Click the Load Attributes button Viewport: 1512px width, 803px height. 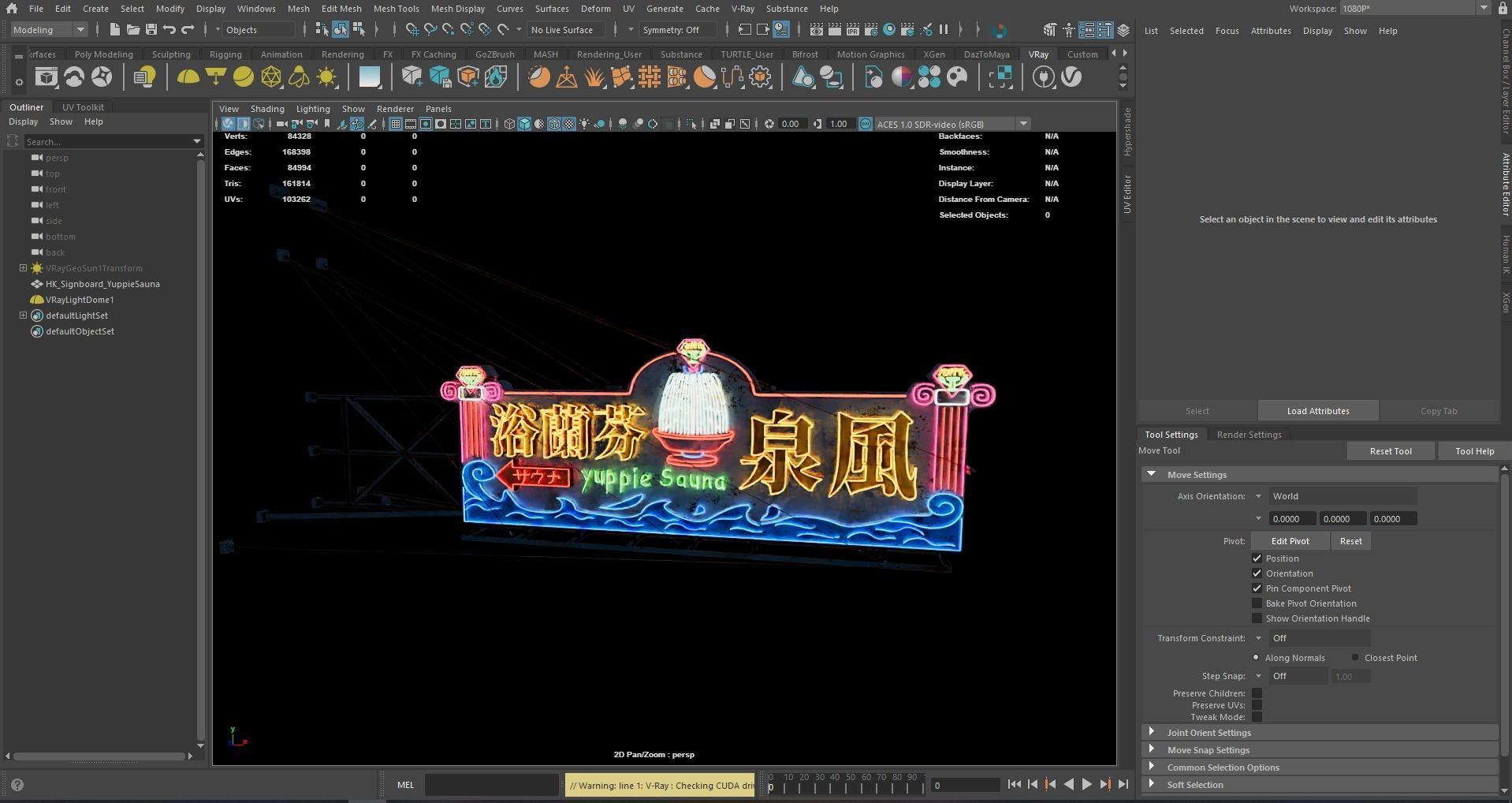pos(1318,411)
